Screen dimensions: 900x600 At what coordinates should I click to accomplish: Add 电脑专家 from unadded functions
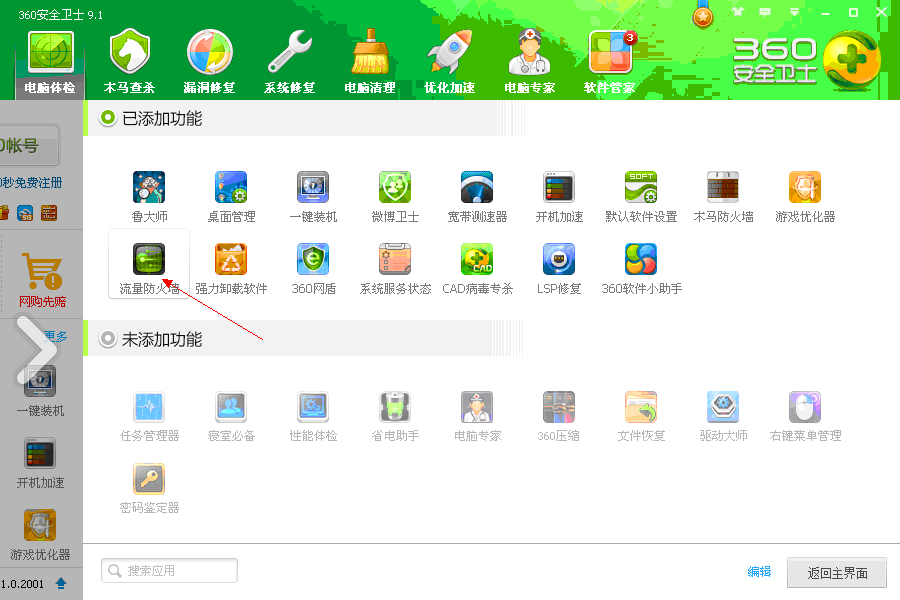point(477,416)
